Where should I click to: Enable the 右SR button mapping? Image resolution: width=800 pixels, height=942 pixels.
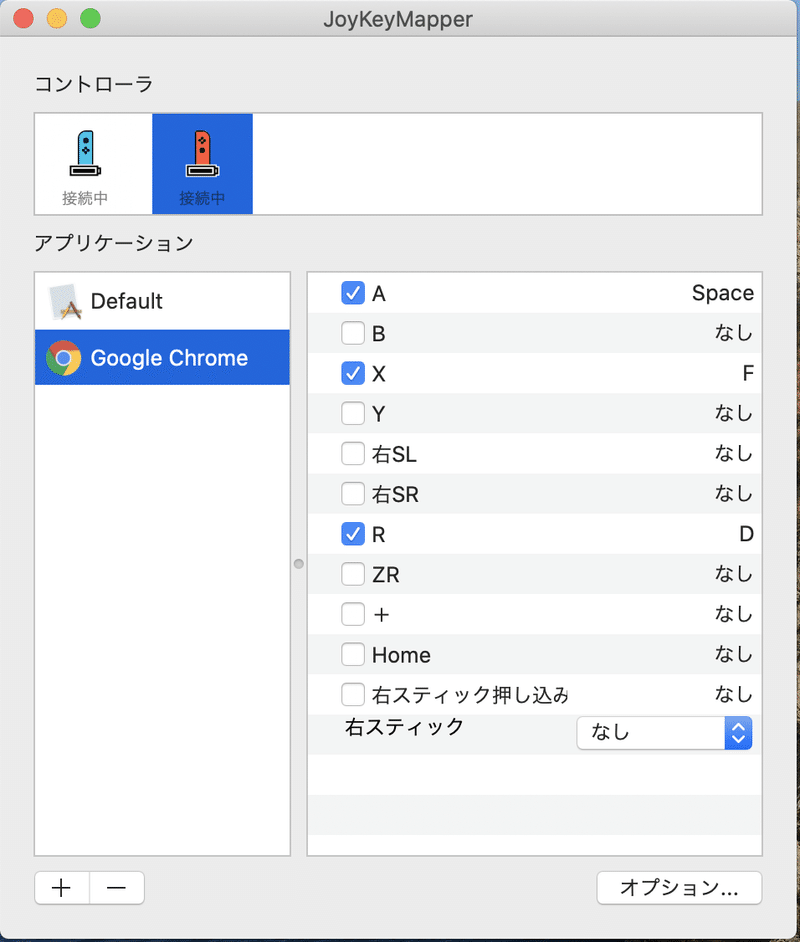click(x=353, y=494)
